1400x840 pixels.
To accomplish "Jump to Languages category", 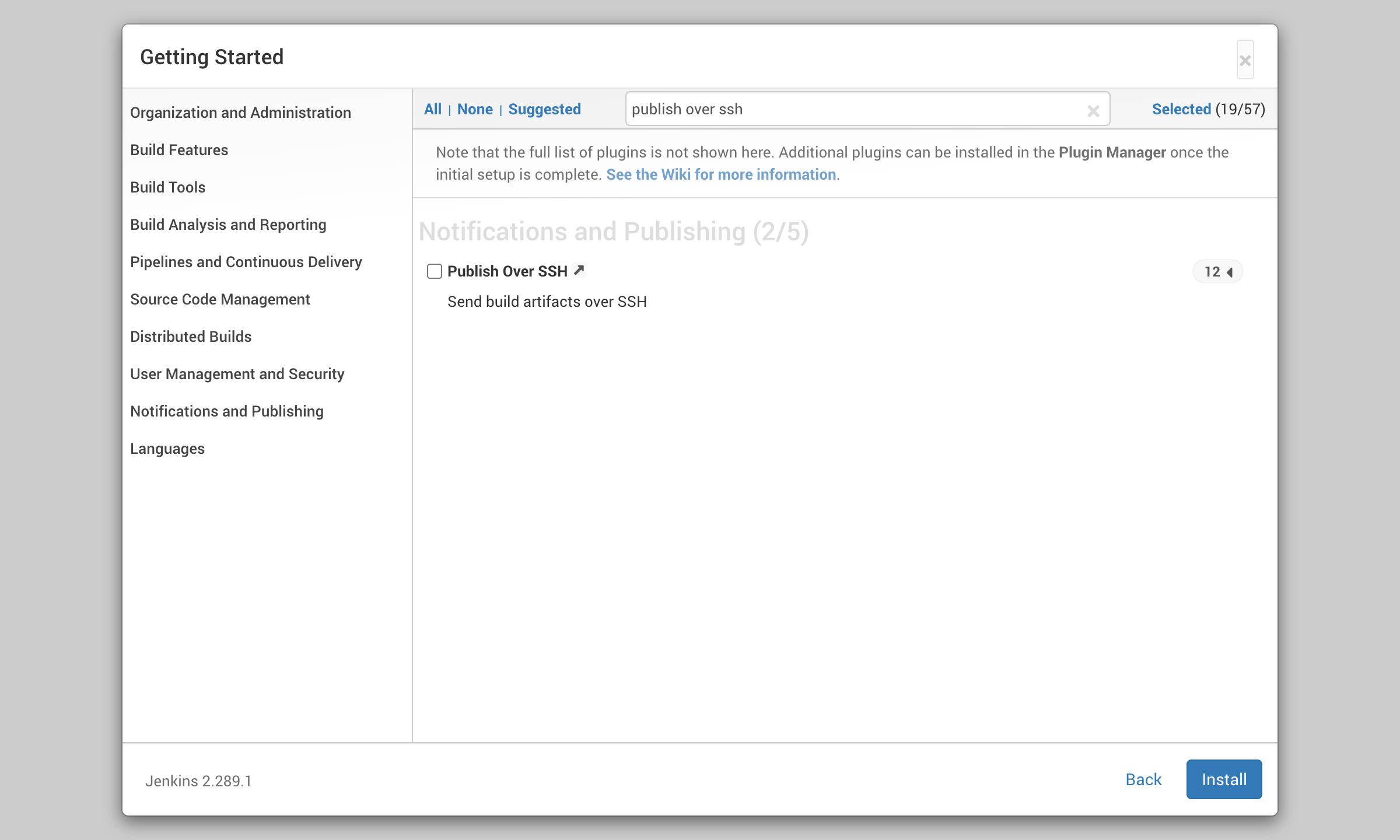I will [167, 449].
